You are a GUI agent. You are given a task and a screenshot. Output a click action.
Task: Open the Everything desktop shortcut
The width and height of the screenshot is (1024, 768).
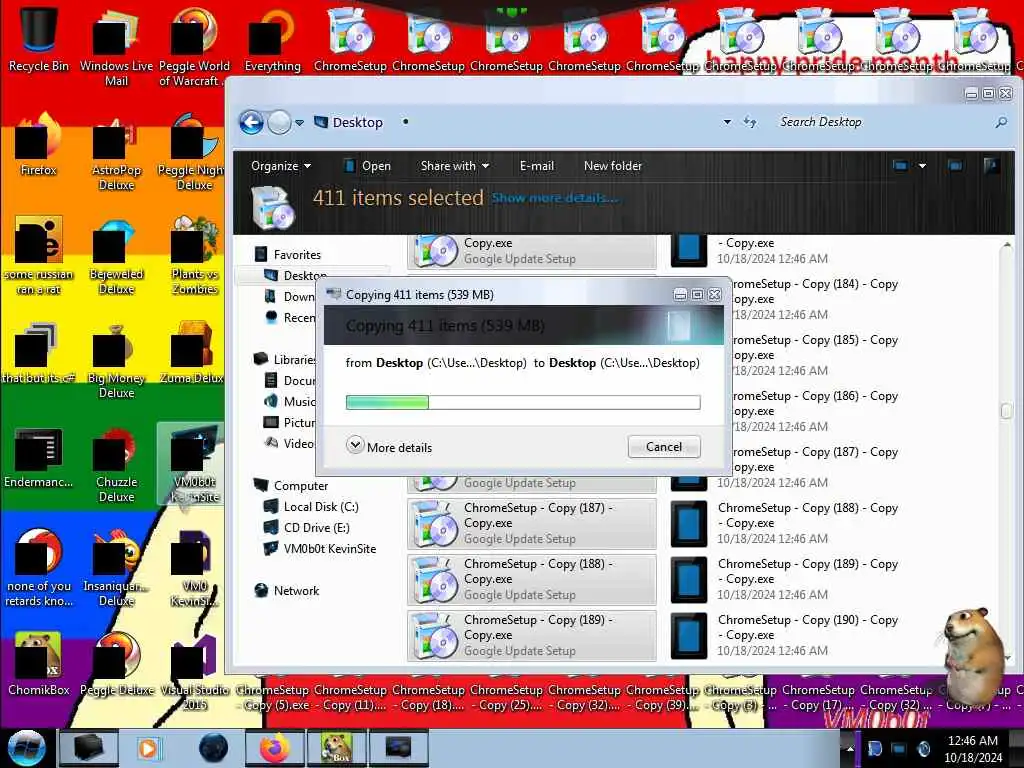(x=272, y=40)
